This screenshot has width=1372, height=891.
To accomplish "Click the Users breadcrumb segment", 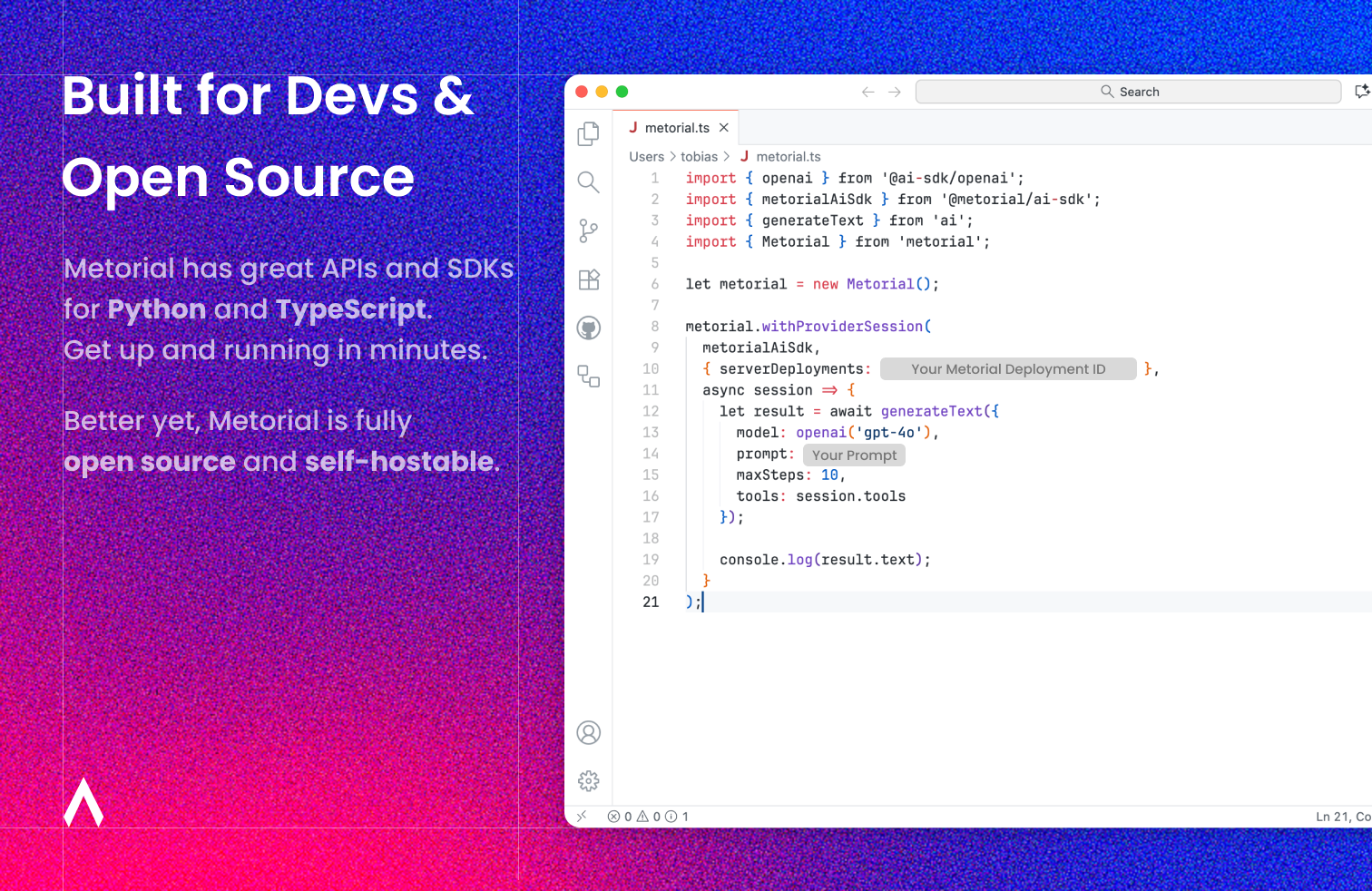I will coord(646,157).
